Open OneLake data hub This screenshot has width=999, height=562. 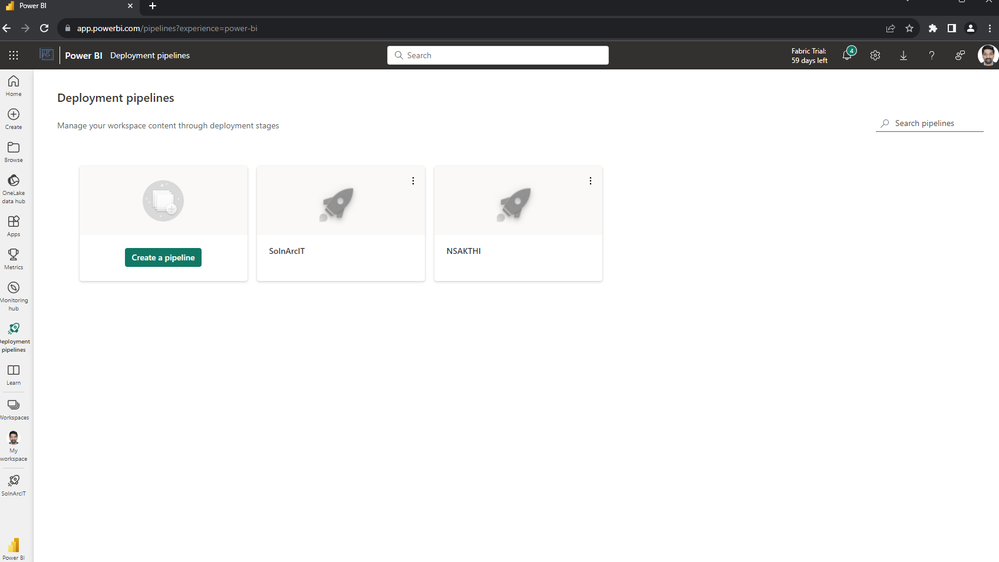click(13, 189)
